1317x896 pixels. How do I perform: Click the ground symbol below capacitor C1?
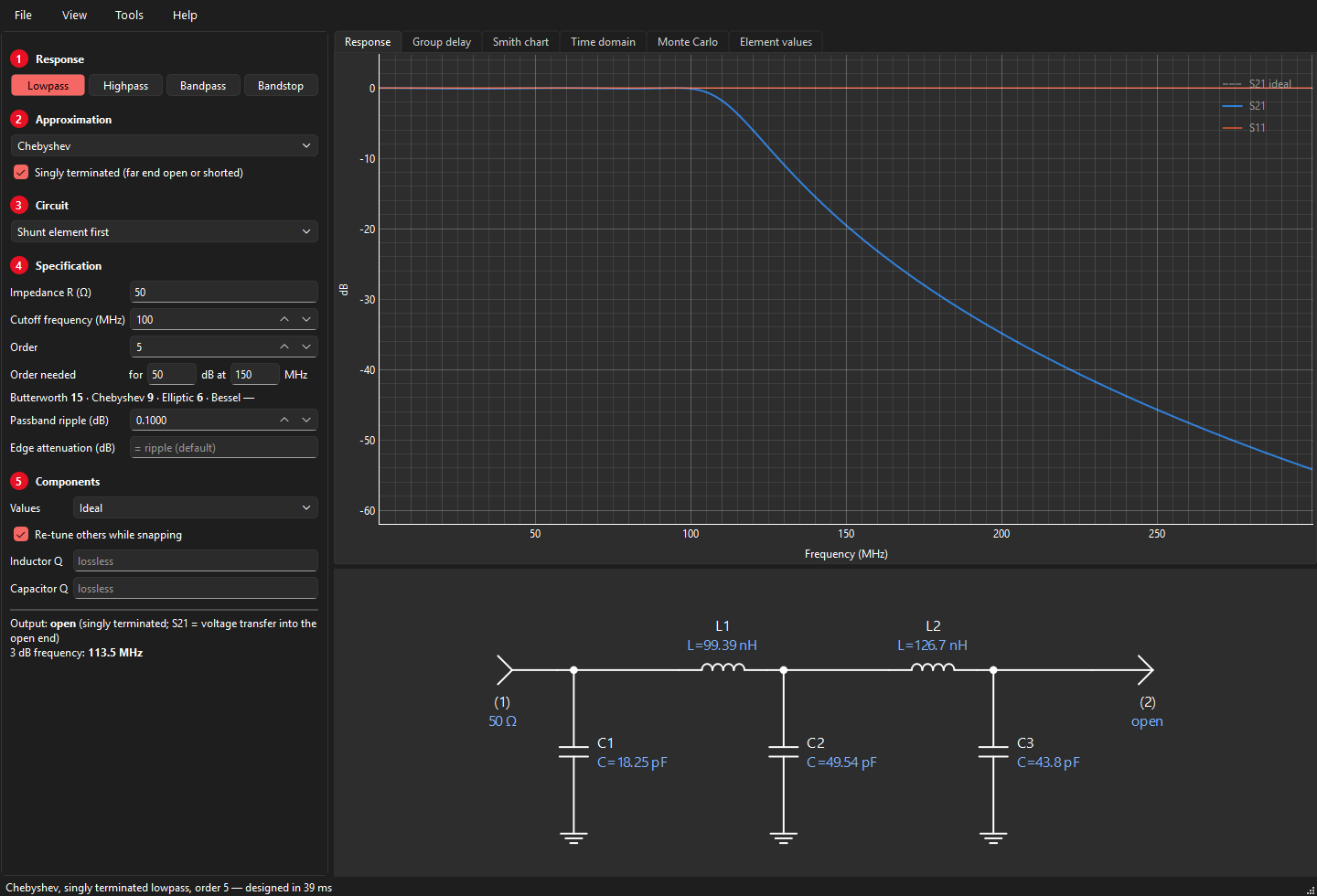point(573,837)
